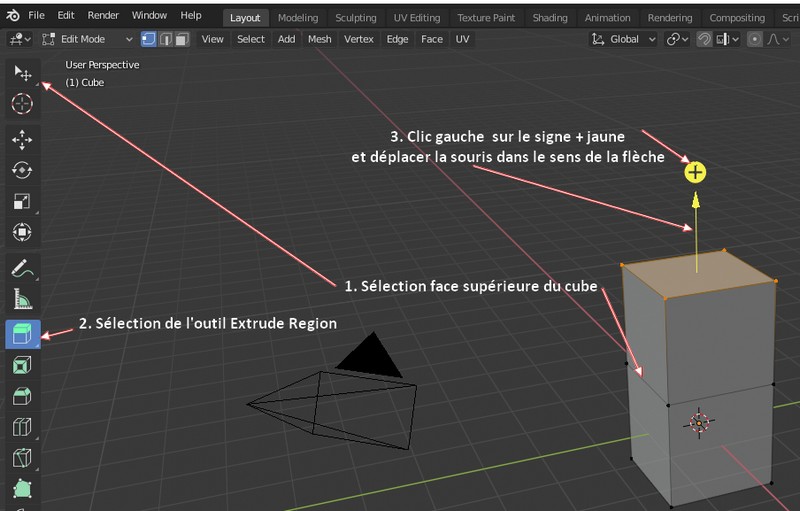Viewport: 800px width, 511px height.
Task: Enable face select mode
Action: click(x=182, y=39)
